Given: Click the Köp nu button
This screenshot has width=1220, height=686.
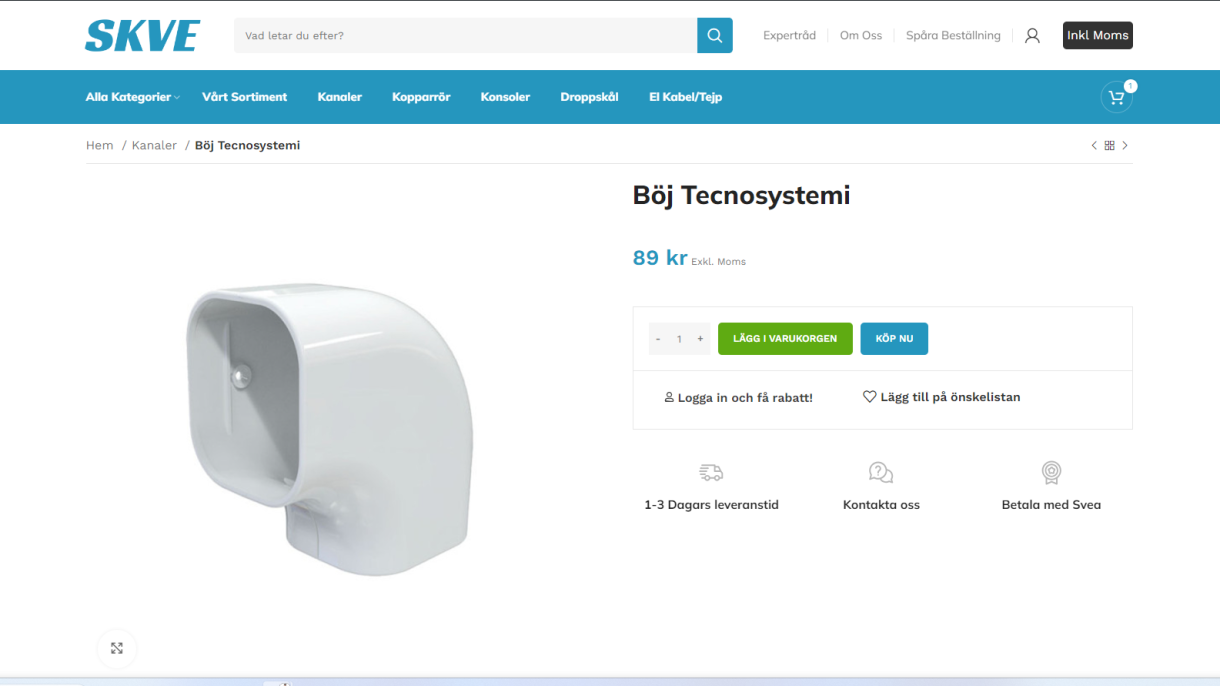Looking at the screenshot, I should [894, 339].
